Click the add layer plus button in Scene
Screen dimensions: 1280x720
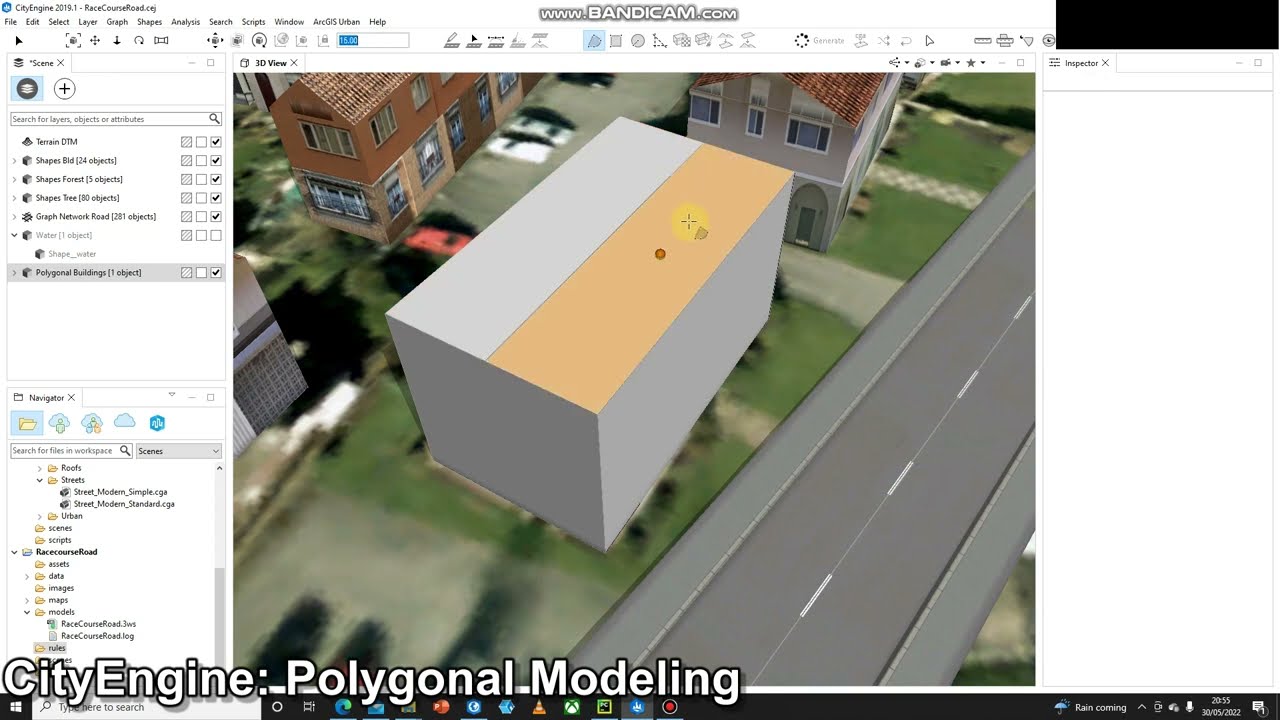[x=64, y=89]
